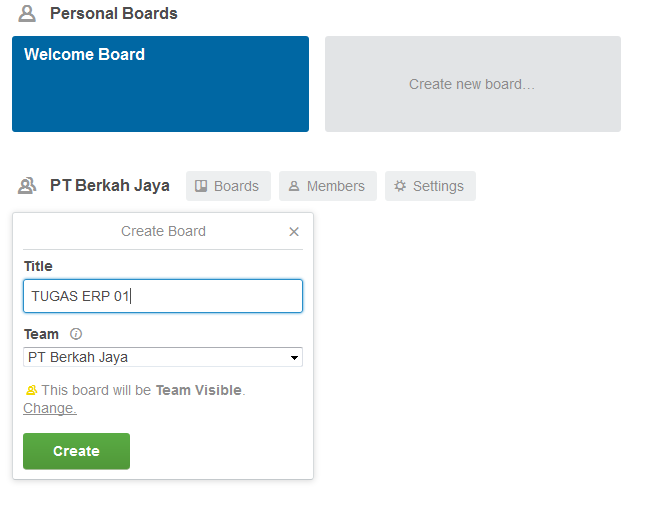
Task: Click the Team field label
Action: [x=41, y=334]
